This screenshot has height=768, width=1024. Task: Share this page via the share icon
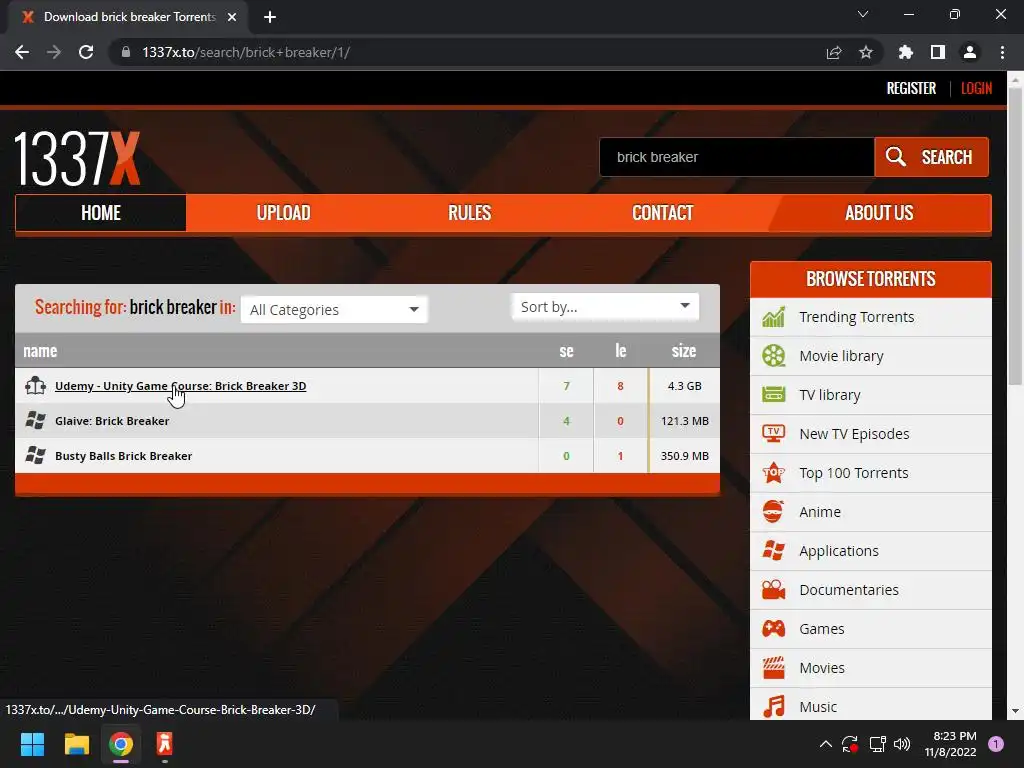click(834, 52)
